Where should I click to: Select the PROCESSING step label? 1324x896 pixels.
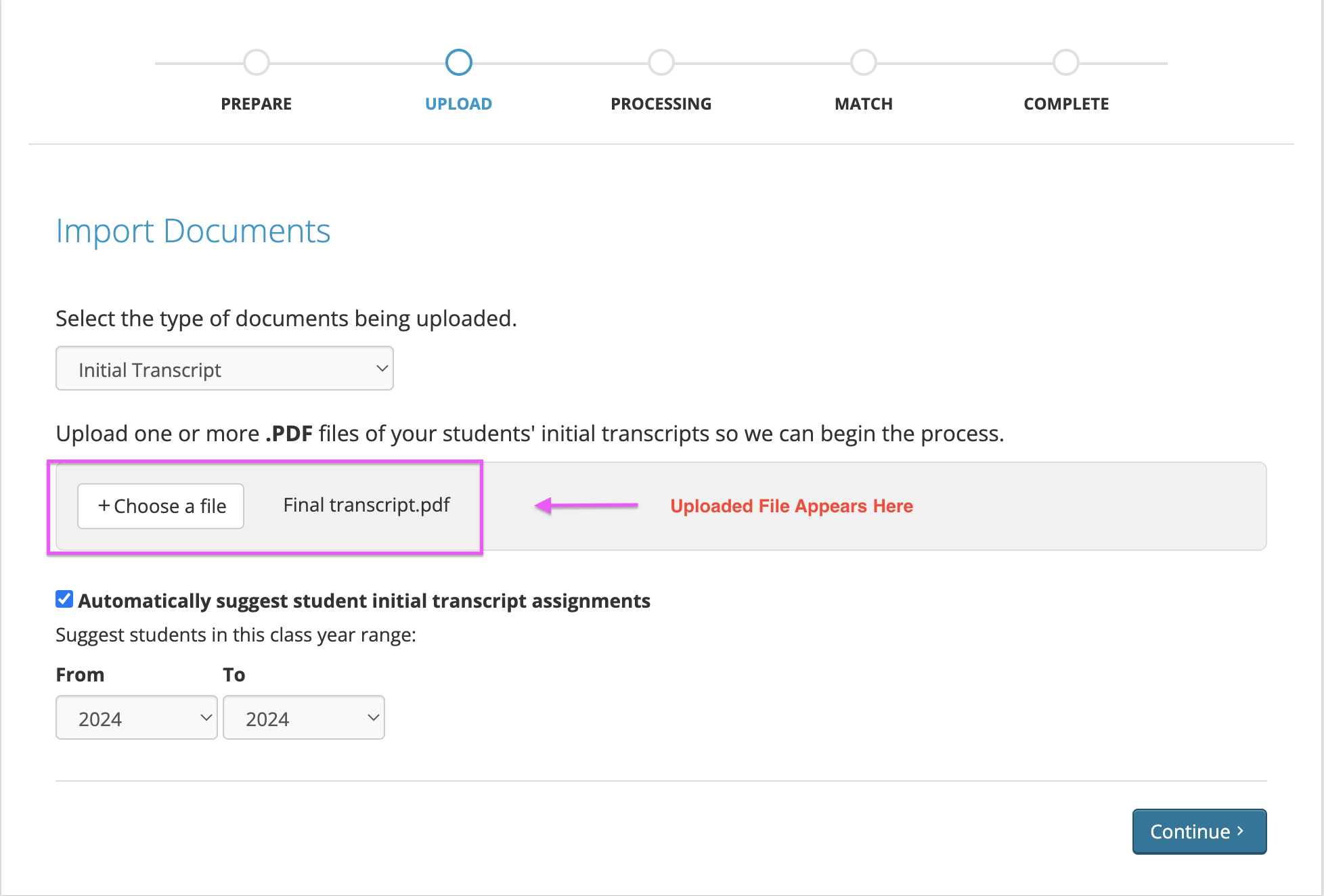pos(661,104)
